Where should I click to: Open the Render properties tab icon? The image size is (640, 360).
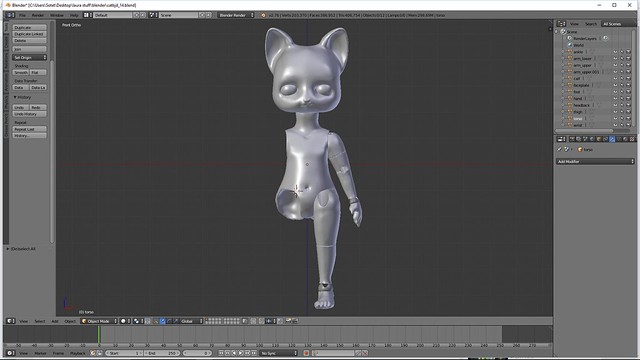click(x=572, y=139)
